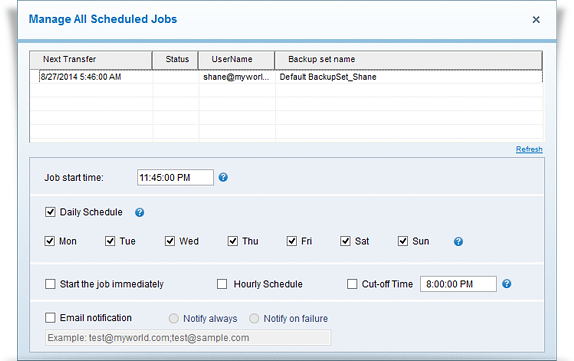Untick the Sat checkbox
Screen dimensions: 574x361
coord(345,241)
